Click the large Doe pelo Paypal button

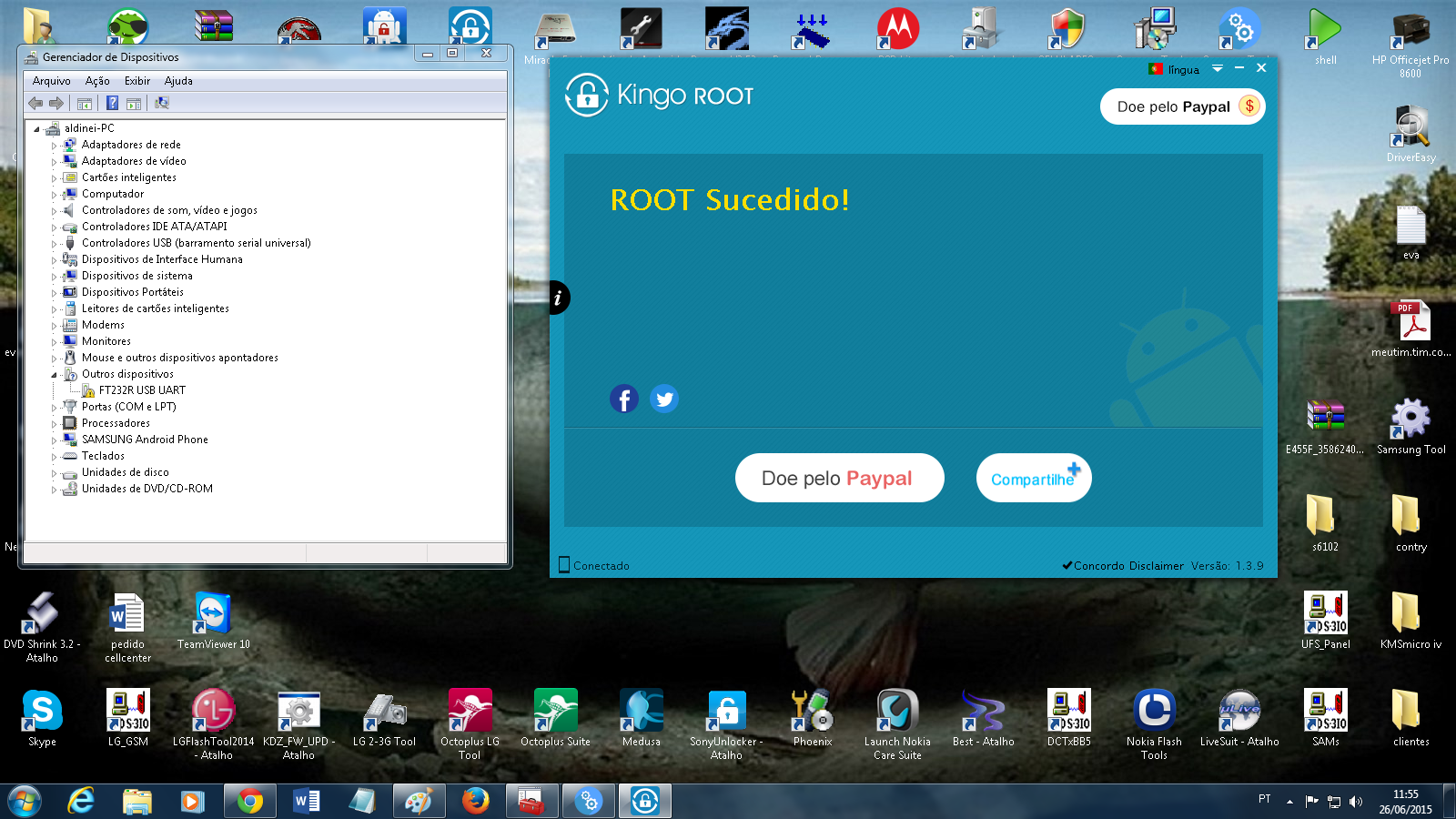coord(839,478)
